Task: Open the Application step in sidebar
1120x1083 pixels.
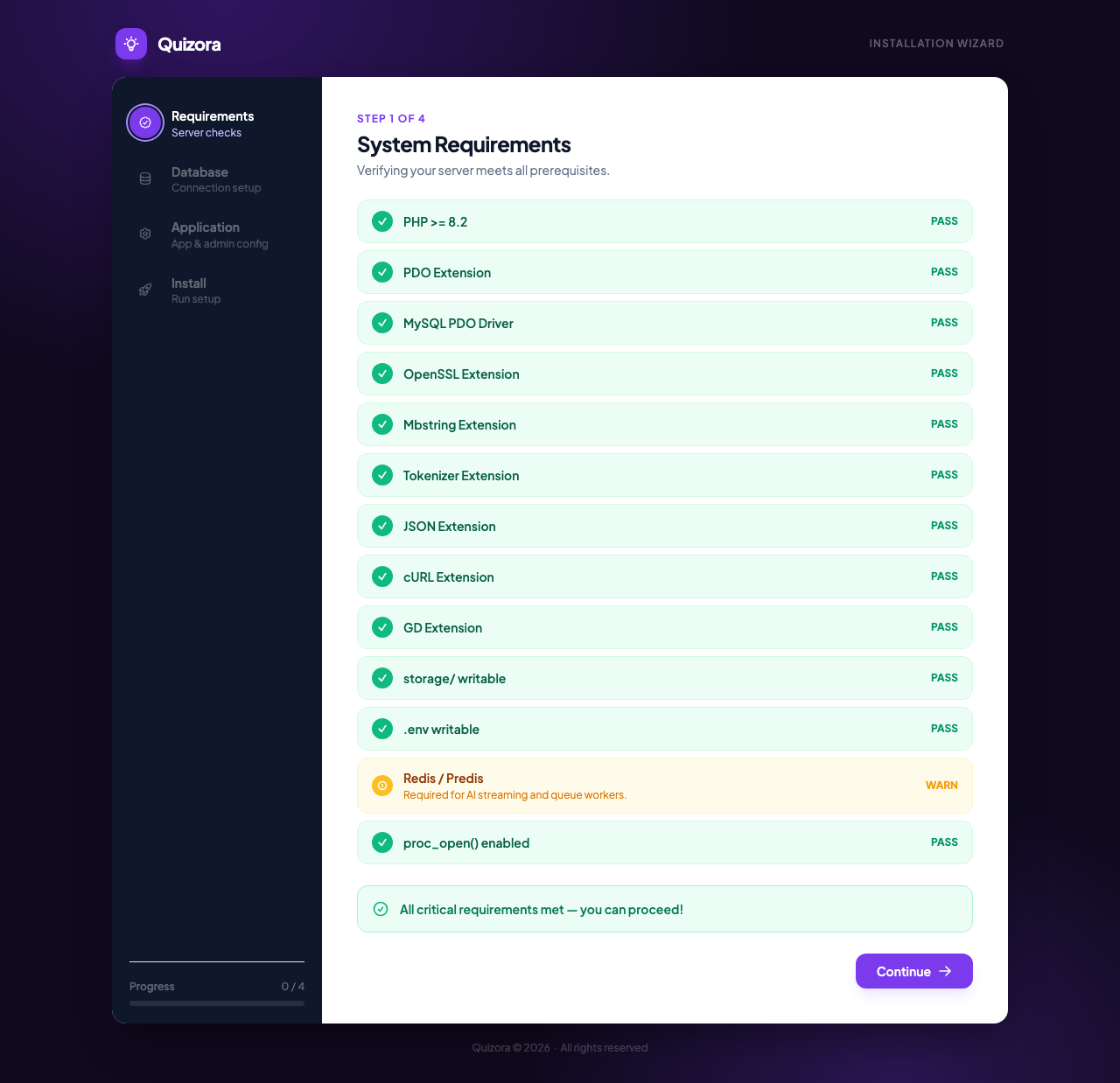Action: point(217,234)
